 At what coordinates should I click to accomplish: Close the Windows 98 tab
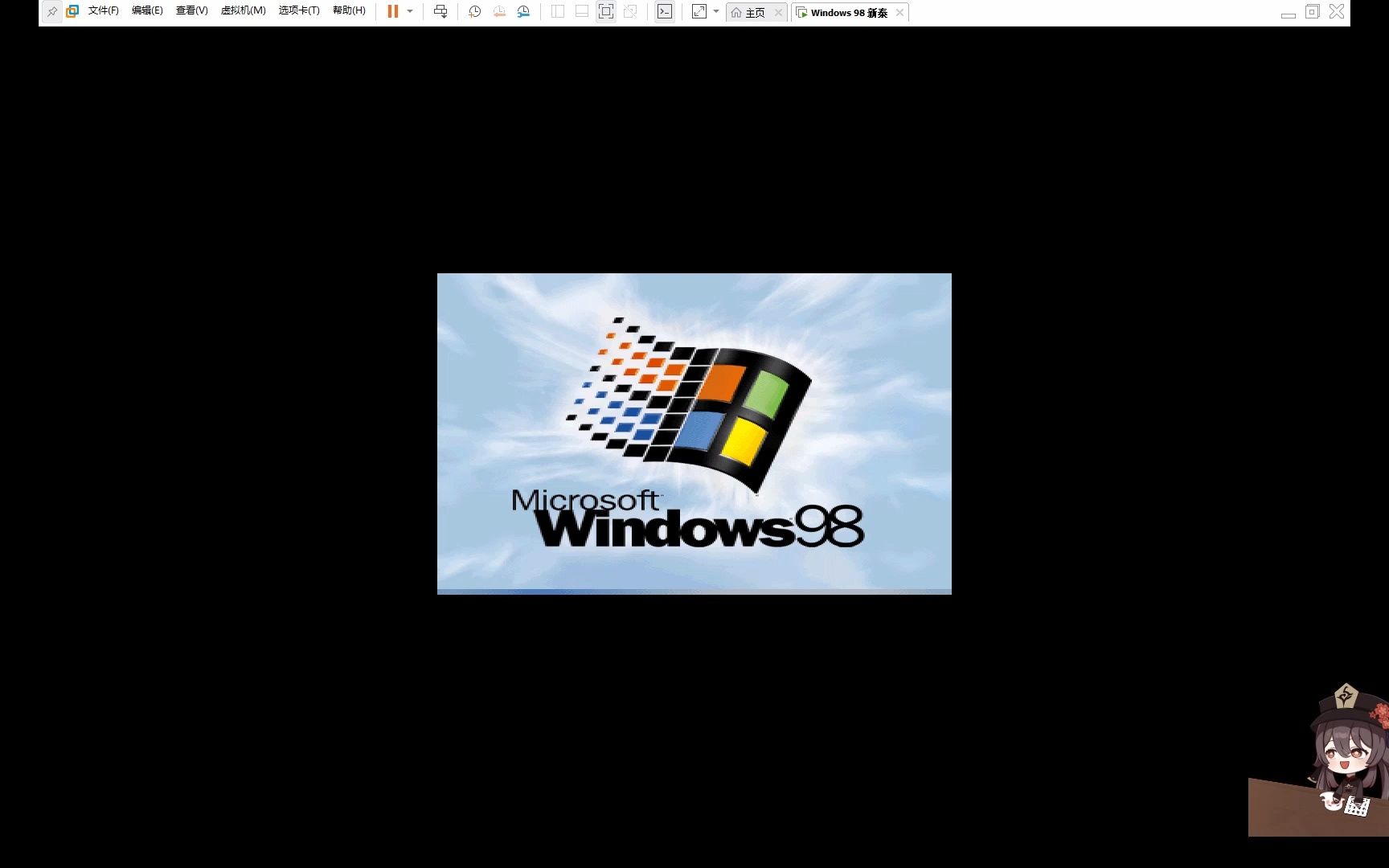click(899, 13)
